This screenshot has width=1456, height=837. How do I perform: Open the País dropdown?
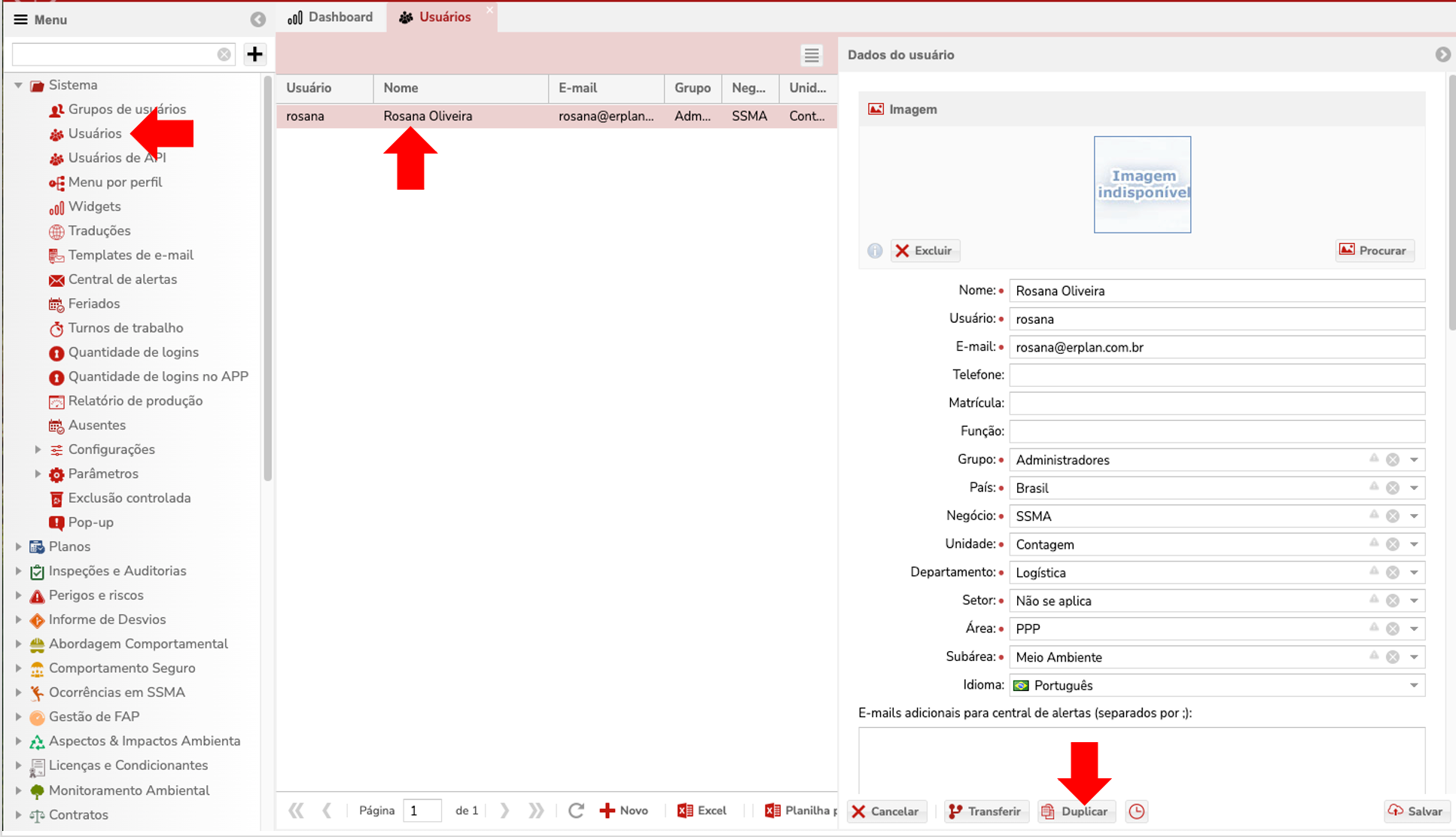click(1414, 488)
